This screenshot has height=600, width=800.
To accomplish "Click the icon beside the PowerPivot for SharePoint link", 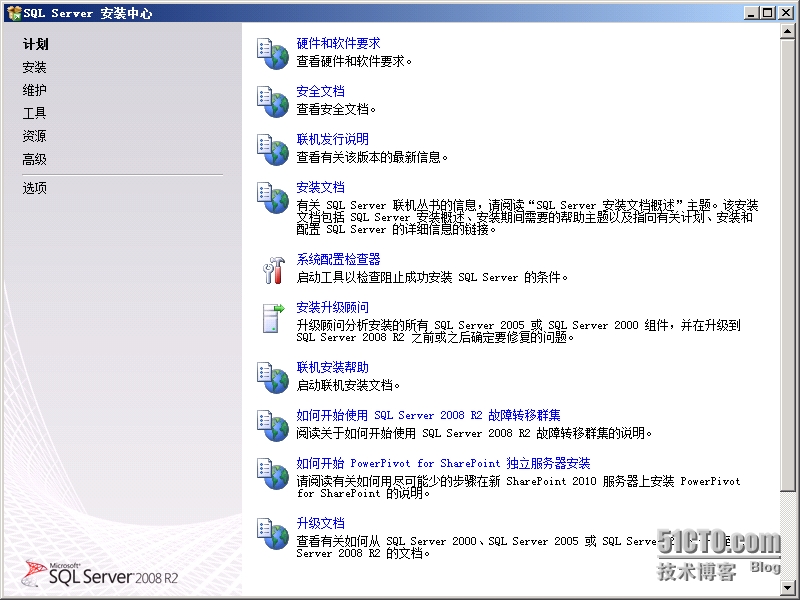I will pos(273,473).
